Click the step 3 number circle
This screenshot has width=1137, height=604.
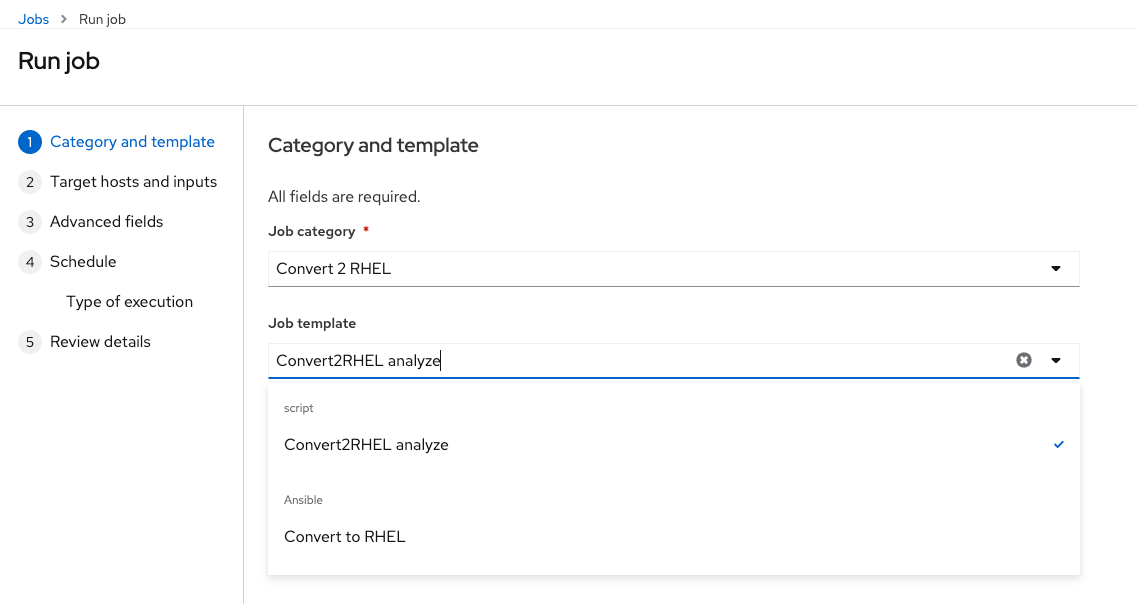[30, 222]
